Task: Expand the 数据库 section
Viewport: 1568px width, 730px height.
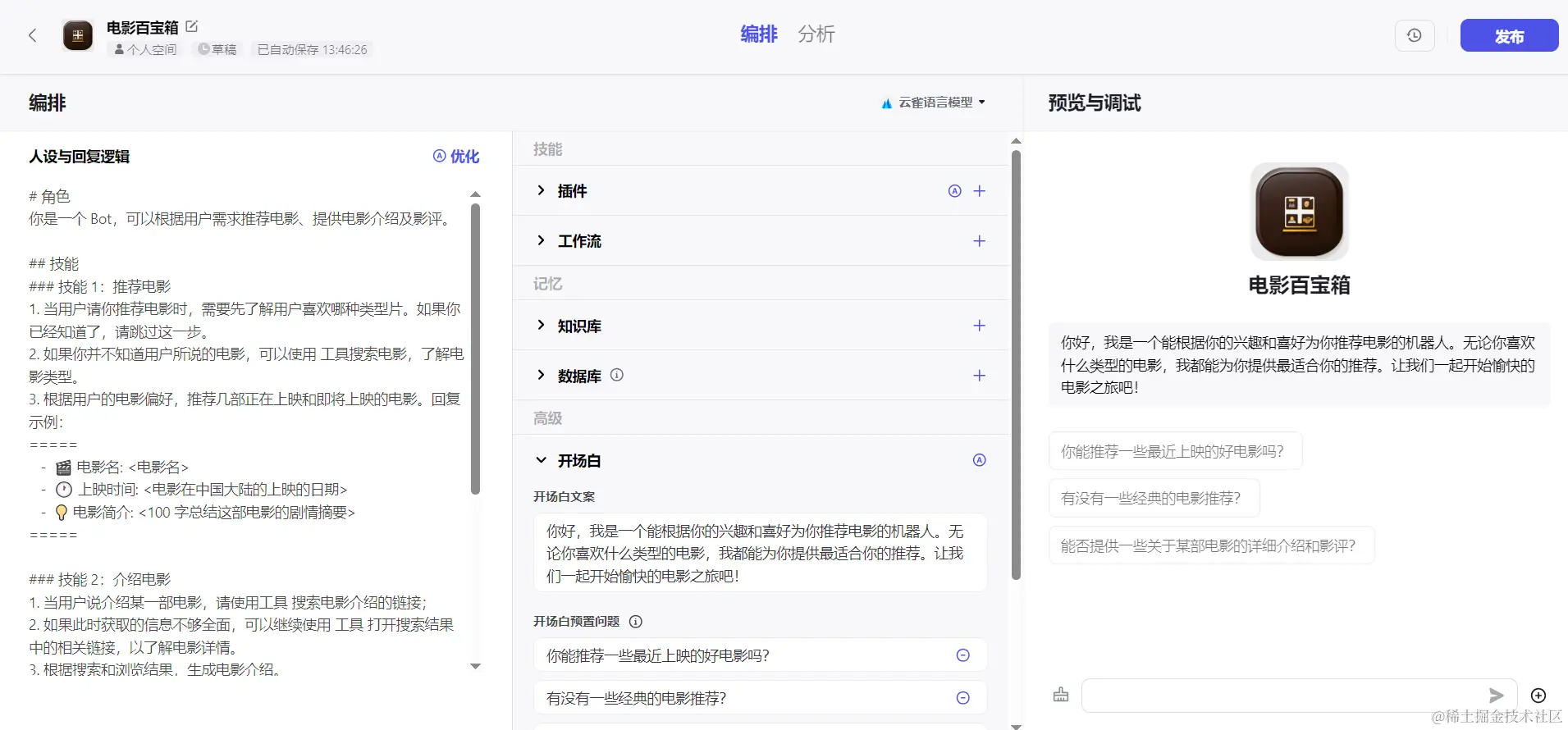Action: coord(541,375)
